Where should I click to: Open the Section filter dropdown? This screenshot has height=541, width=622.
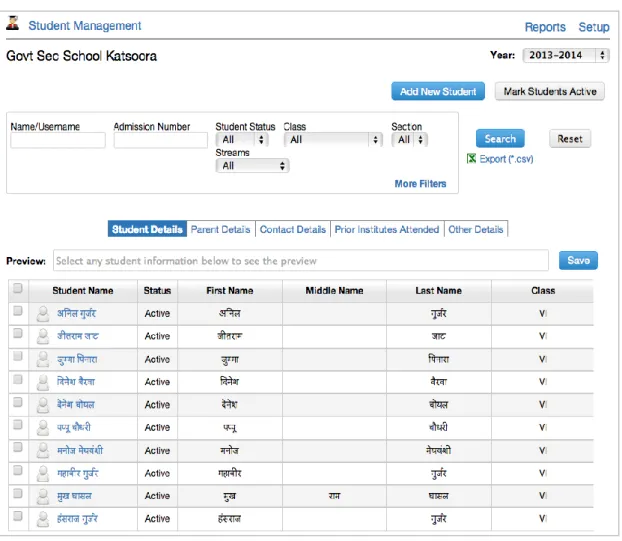pyautogui.click(x=409, y=140)
